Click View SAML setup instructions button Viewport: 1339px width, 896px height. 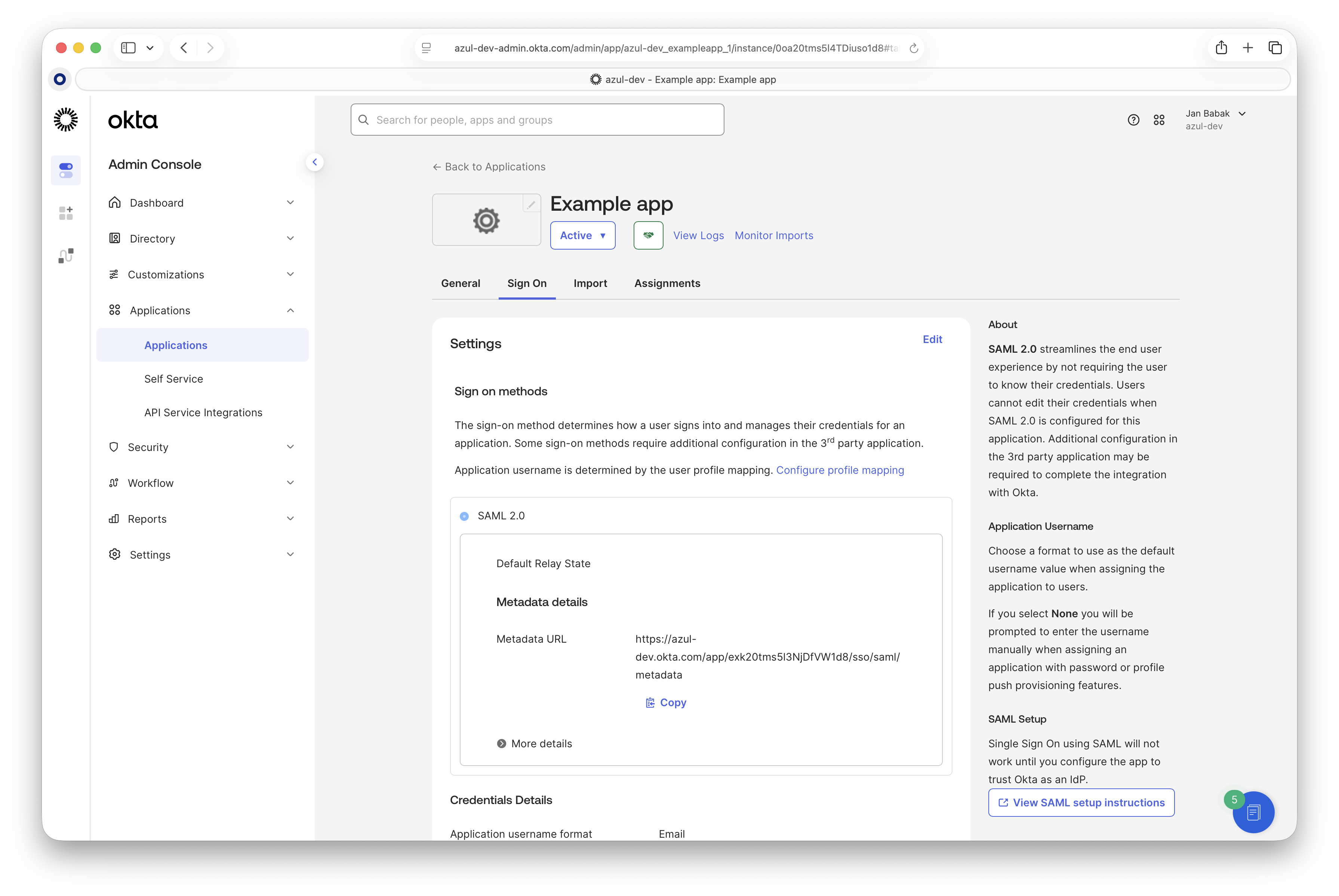1081,802
